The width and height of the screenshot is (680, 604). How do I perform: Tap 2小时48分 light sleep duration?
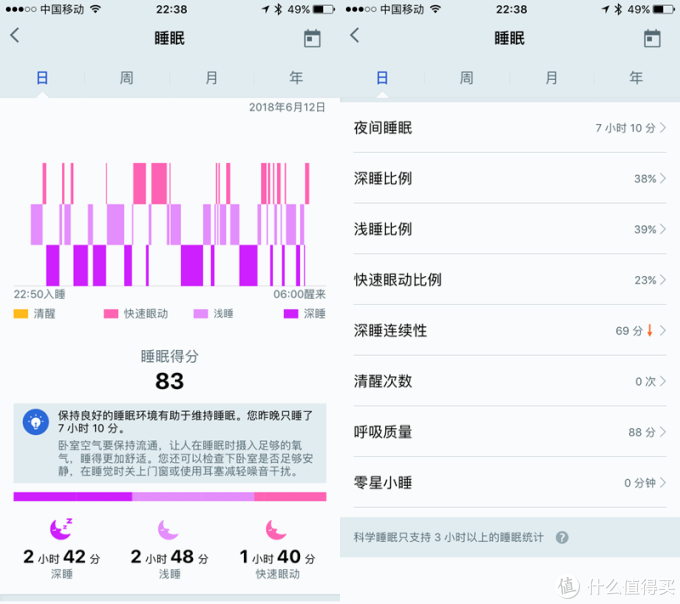(x=170, y=557)
